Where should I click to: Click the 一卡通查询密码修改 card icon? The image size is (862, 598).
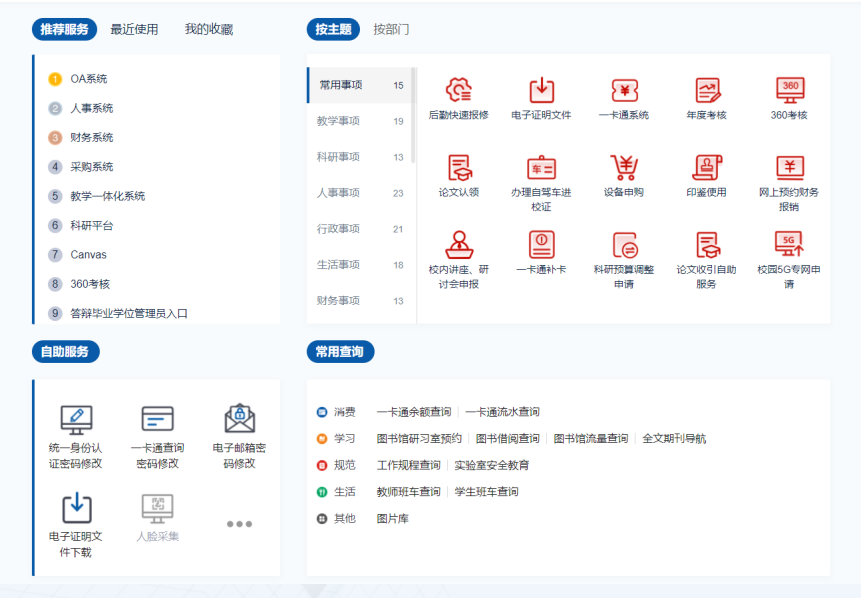pos(158,420)
